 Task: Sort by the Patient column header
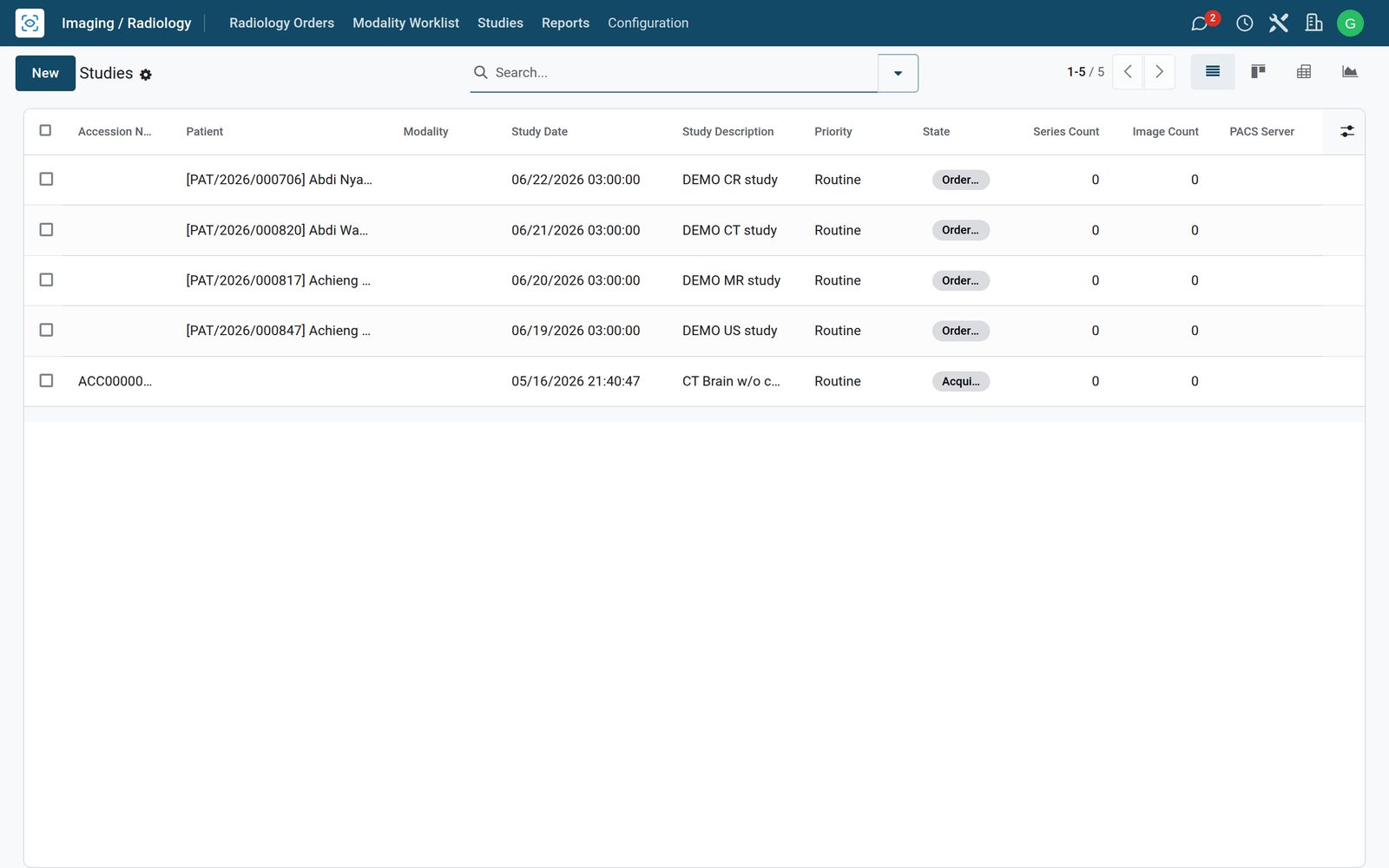[204, 132]
